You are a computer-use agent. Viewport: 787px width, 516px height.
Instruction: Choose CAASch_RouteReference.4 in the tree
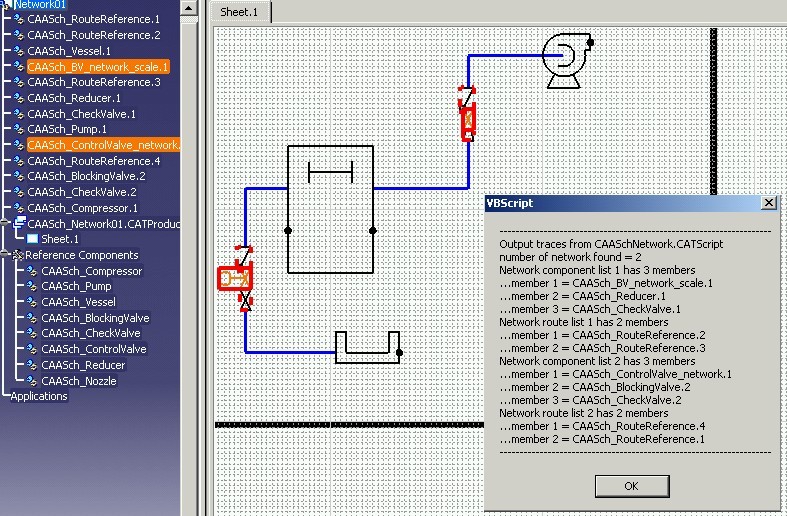pyautogui.click(x=93, y=161)
